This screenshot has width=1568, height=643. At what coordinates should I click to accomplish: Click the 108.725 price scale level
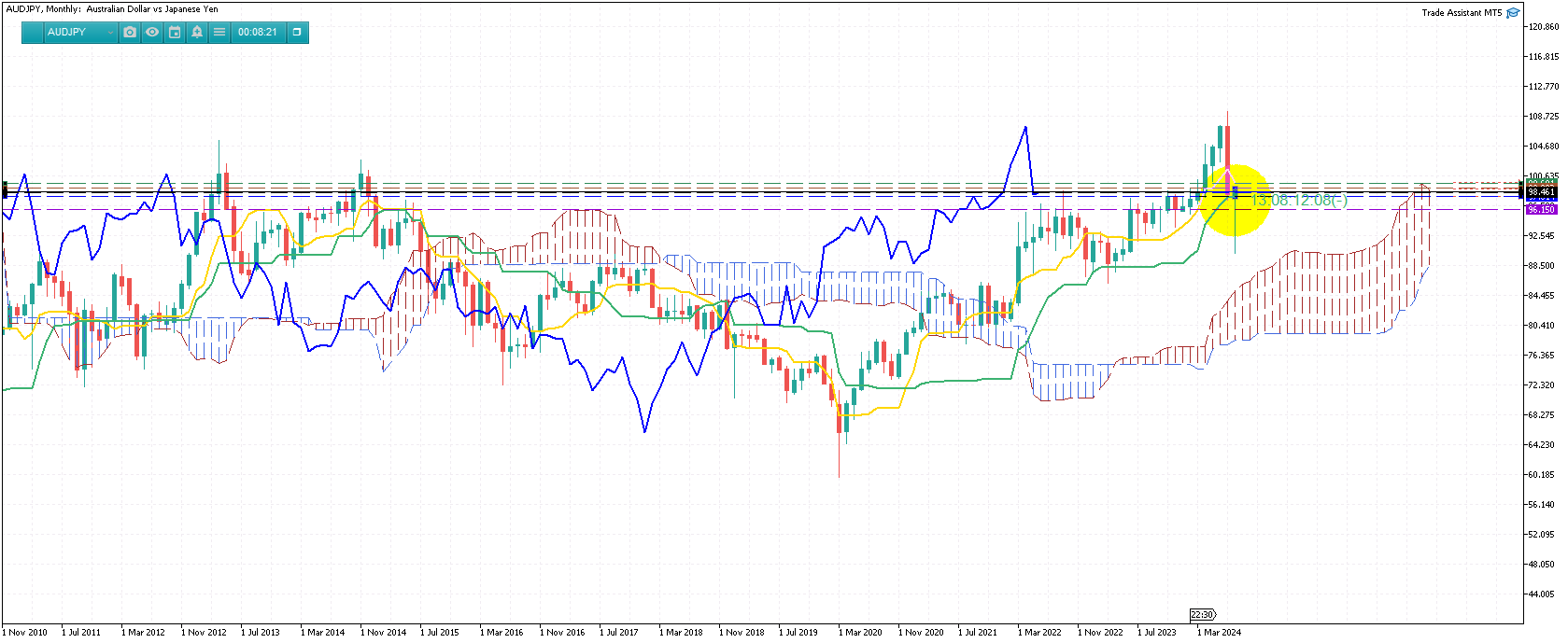[1543, 117]
